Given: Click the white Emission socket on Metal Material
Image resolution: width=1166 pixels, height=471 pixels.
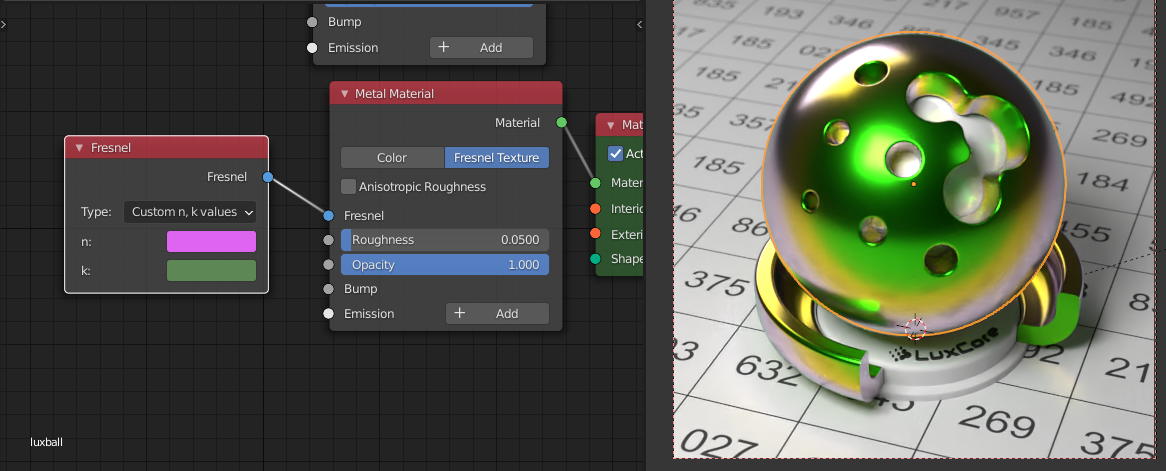Looking at the screenshot, I should pyautogui.click(x=329, y=314).
